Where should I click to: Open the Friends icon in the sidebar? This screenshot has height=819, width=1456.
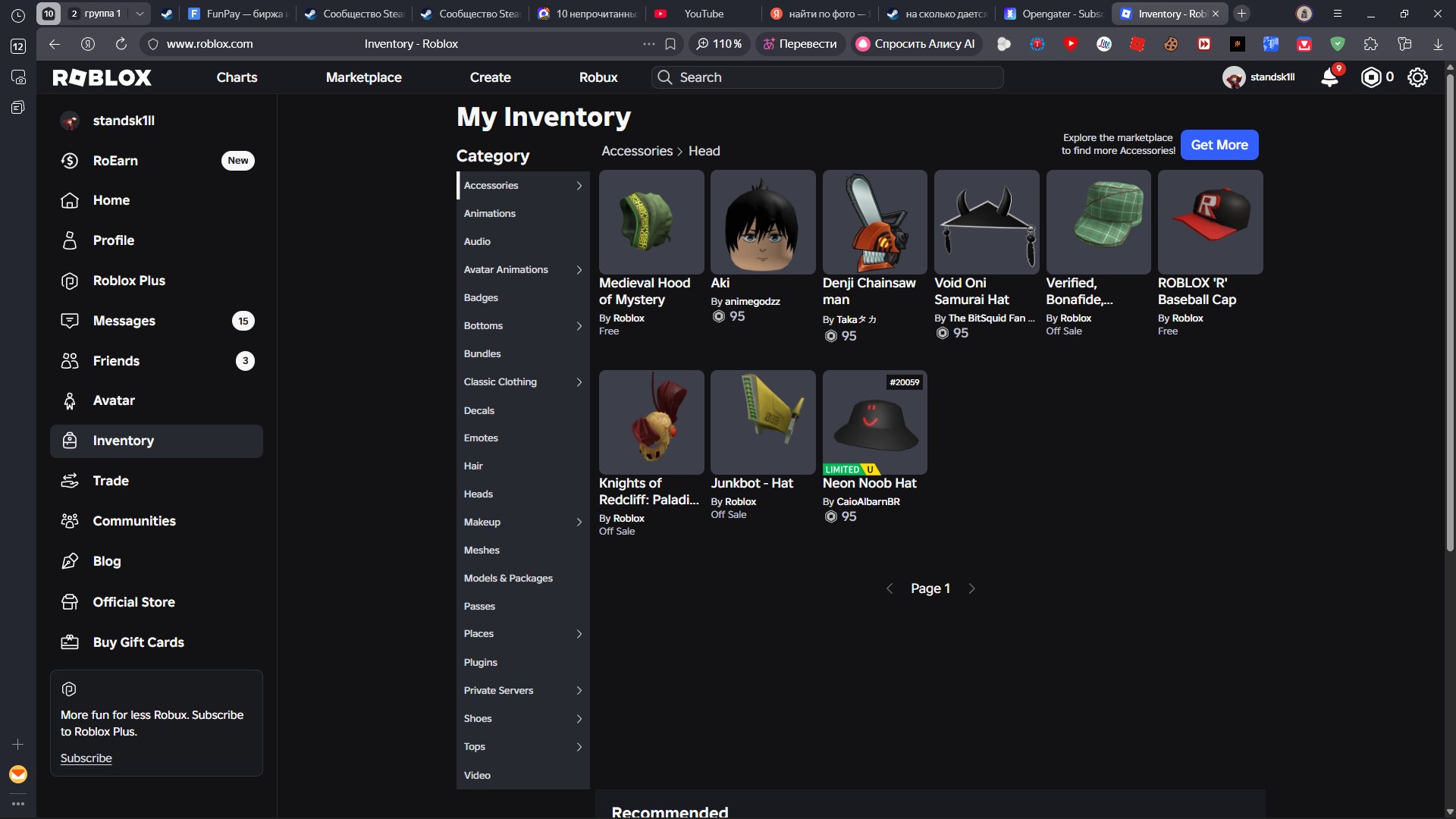pos(70,361)
